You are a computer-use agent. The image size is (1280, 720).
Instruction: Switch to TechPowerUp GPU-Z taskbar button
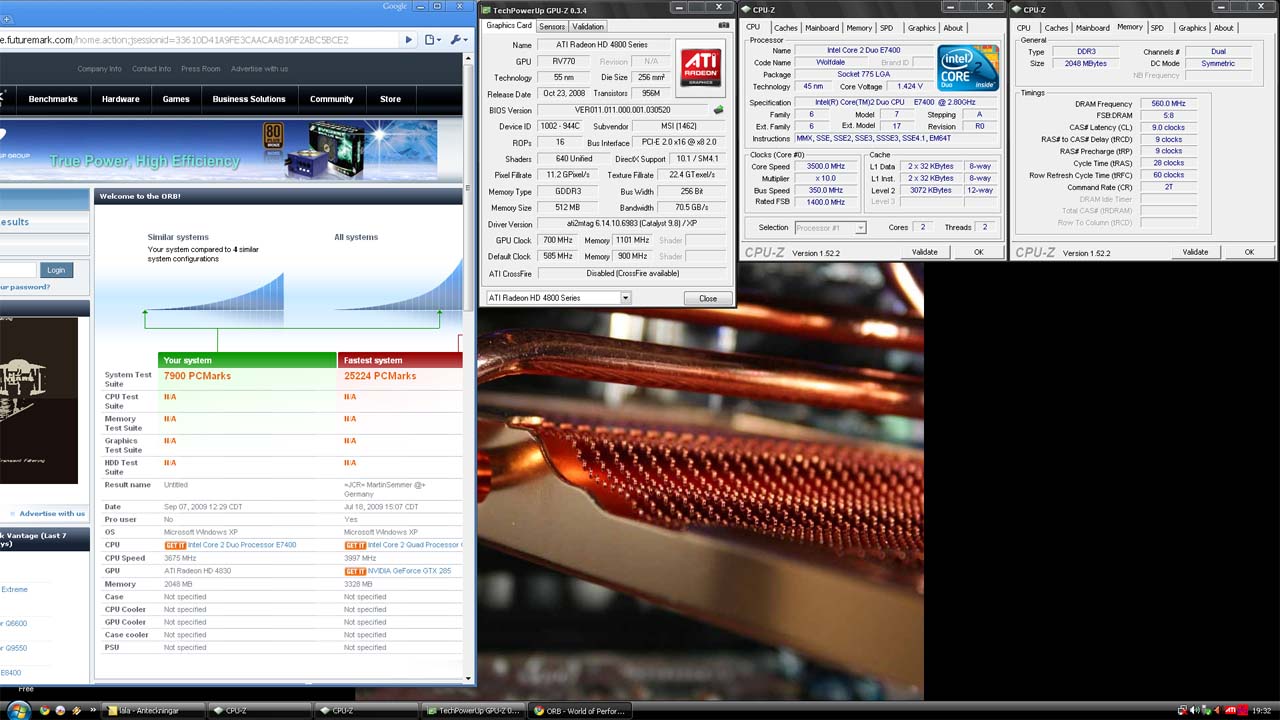pos(475,711)
